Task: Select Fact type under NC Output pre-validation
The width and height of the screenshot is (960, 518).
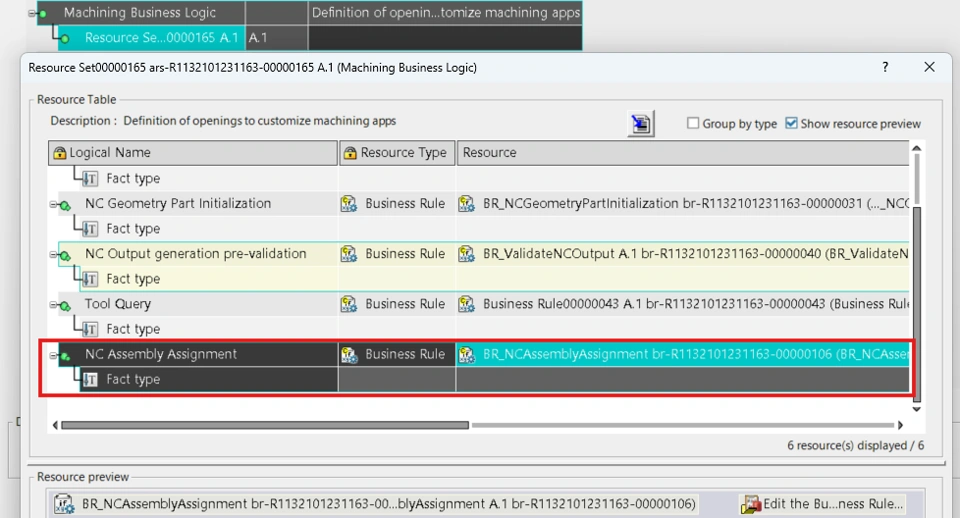Action: click(x=133, y=279)
